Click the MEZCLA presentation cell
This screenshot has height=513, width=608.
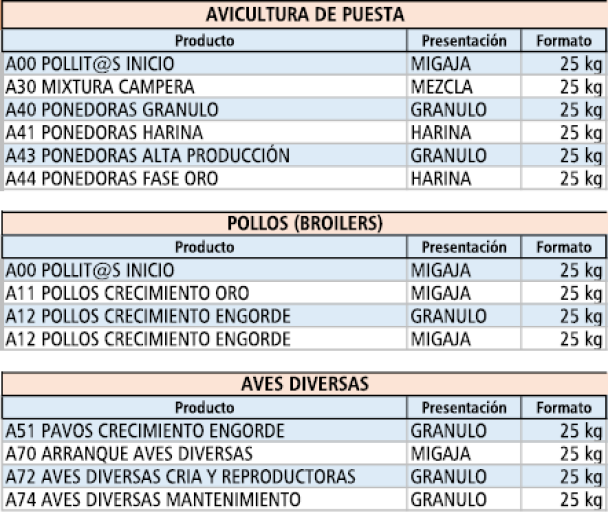point(441,87)
